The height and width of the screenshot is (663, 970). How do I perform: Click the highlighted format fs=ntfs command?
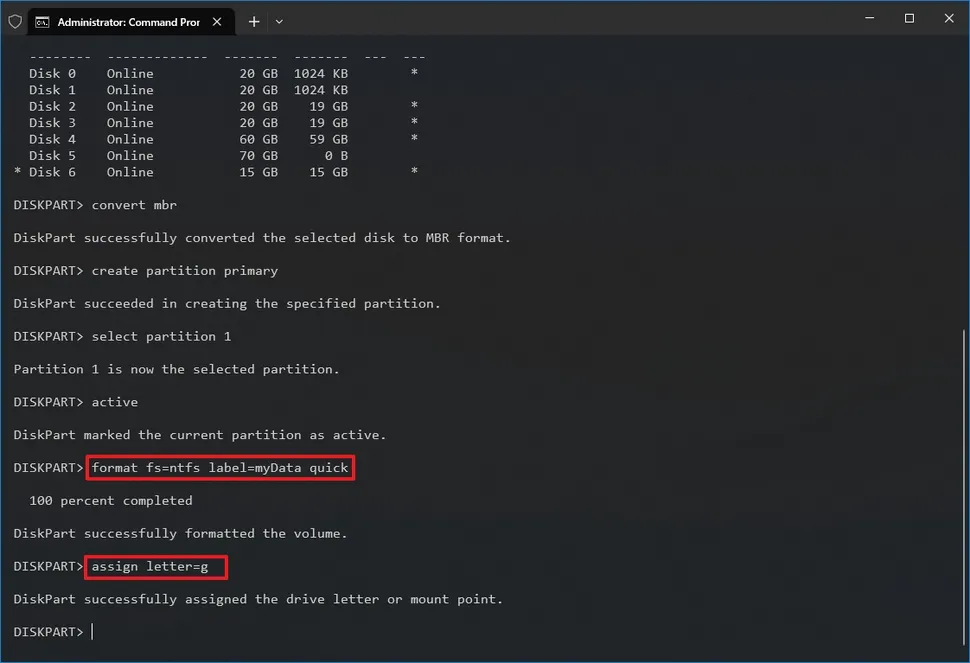[220, 468]
